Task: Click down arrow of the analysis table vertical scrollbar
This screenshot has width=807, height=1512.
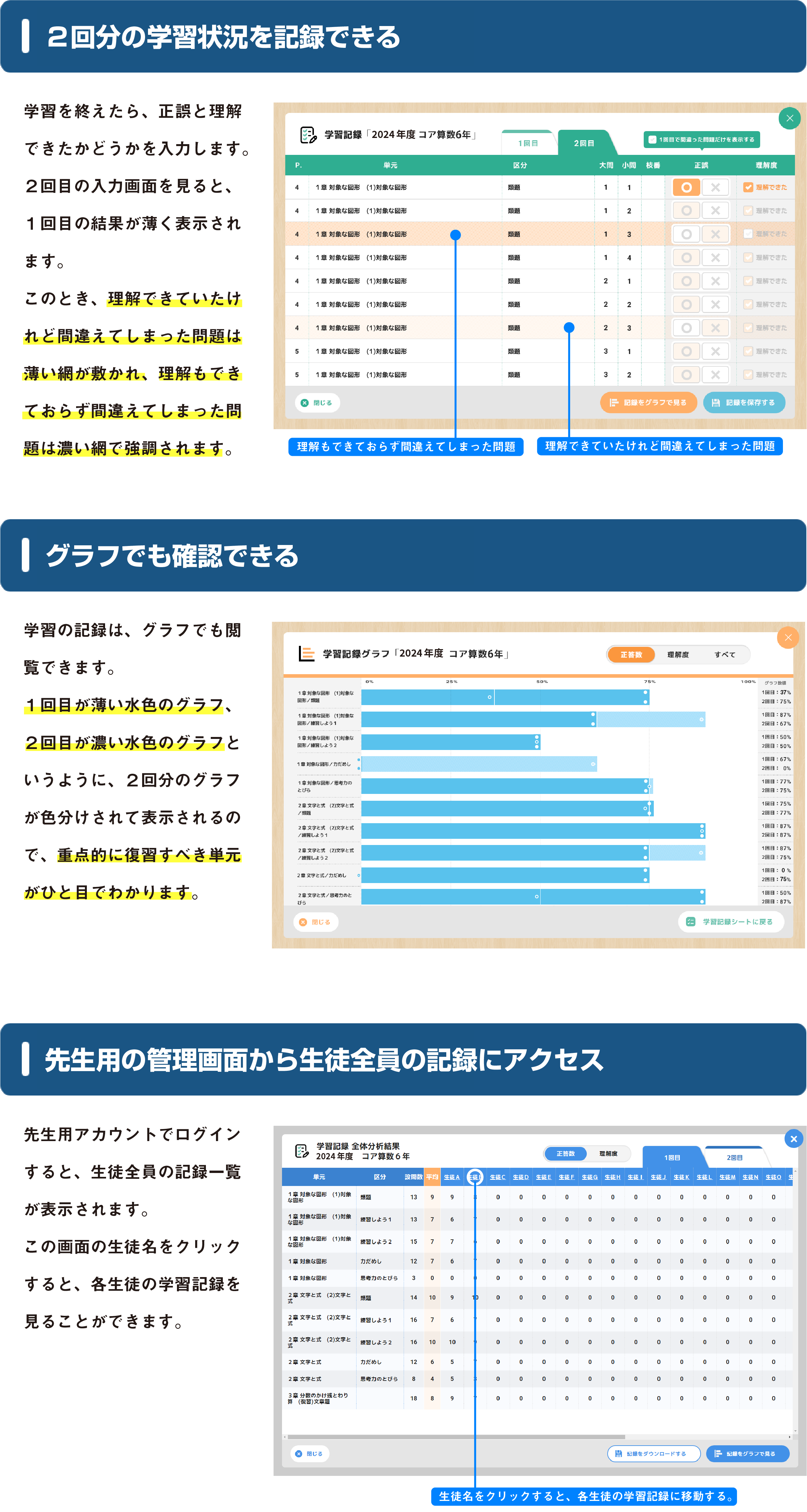Action: click(795, 1430)
